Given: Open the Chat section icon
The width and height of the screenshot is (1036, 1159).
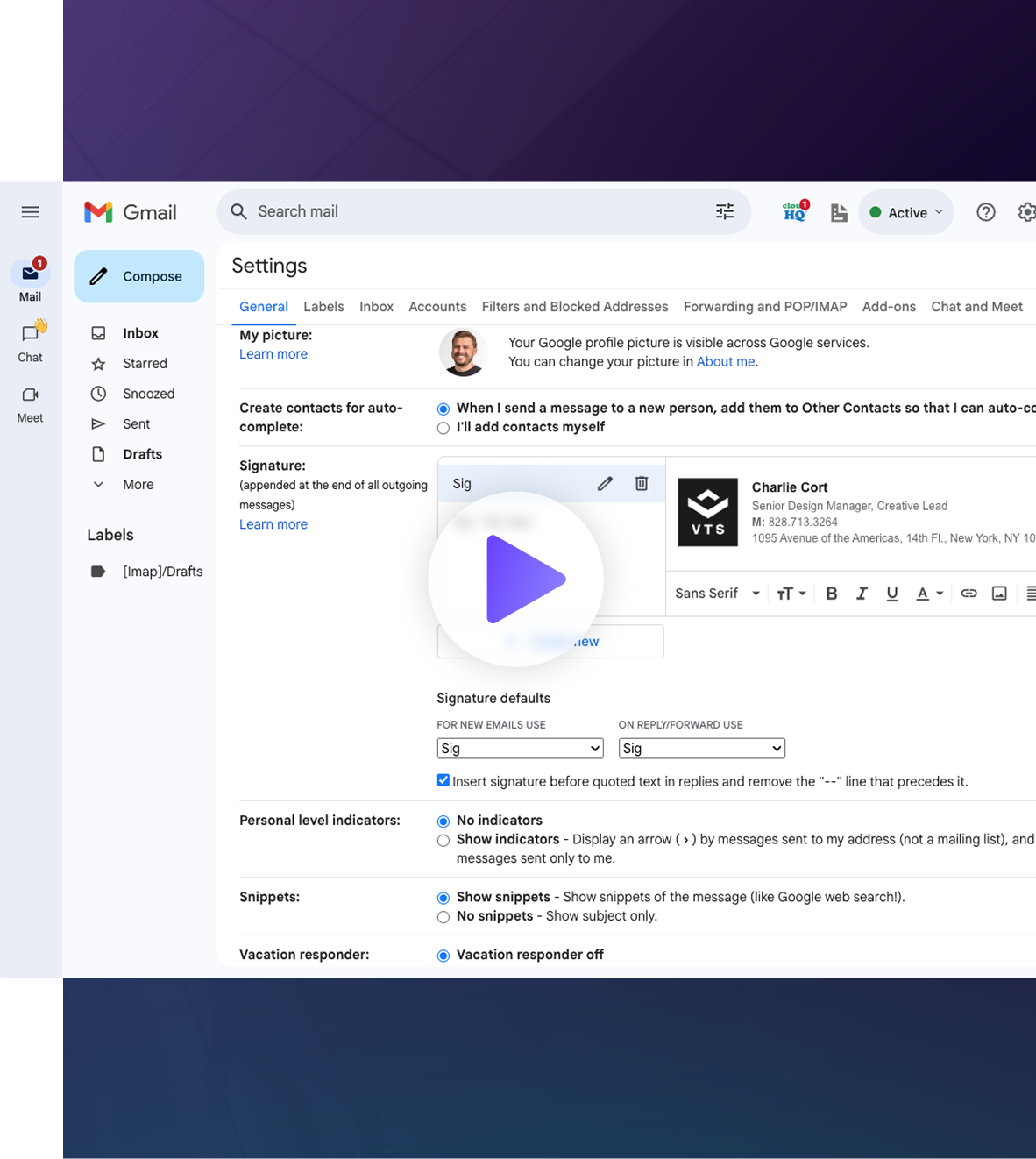Looking at the screenshot, I should 30,333.
